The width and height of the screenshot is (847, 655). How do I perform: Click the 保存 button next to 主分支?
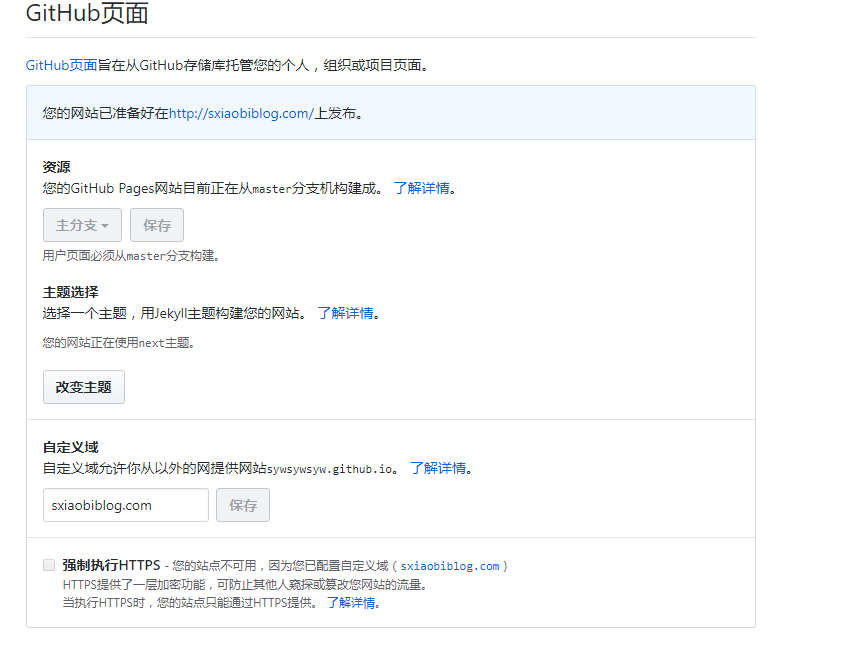click(x=157, y=225)
